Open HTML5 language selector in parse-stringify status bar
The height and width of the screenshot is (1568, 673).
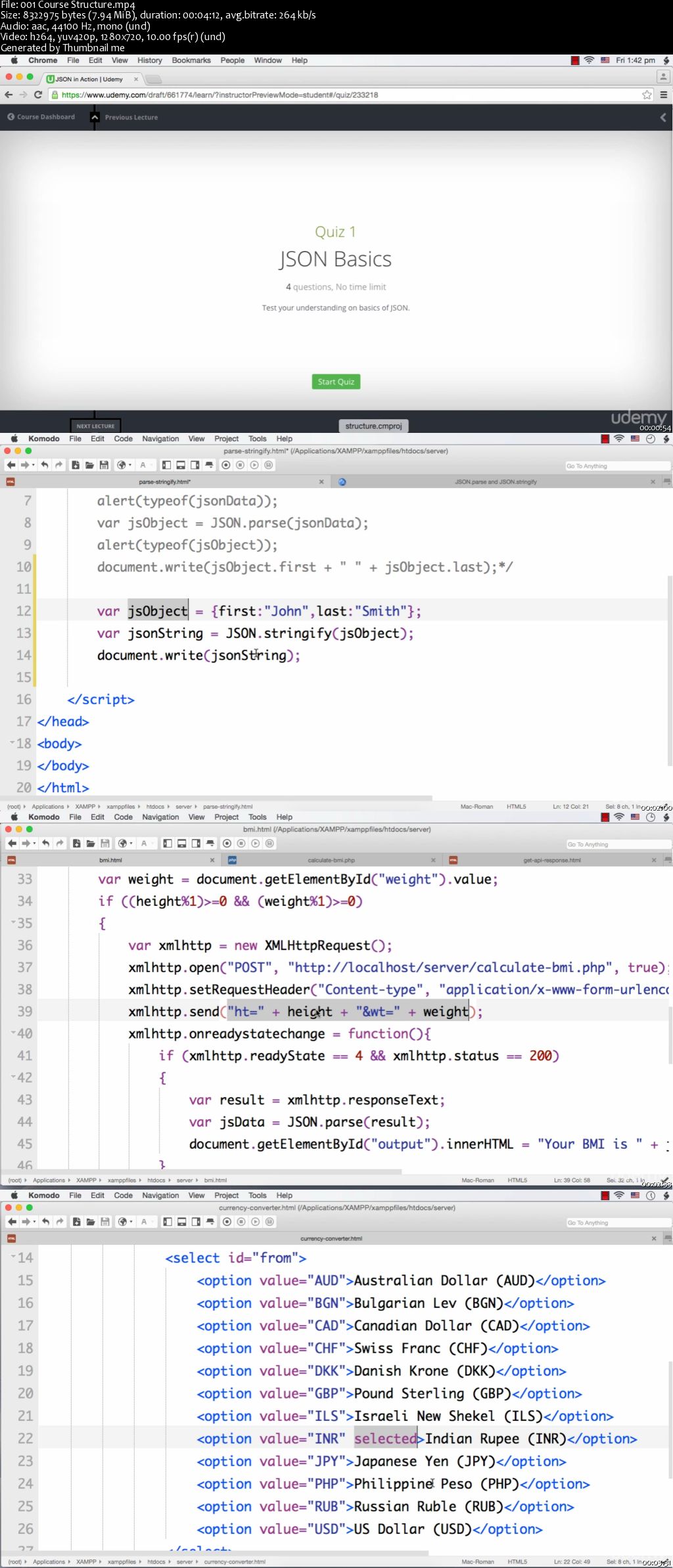[516, 807]
